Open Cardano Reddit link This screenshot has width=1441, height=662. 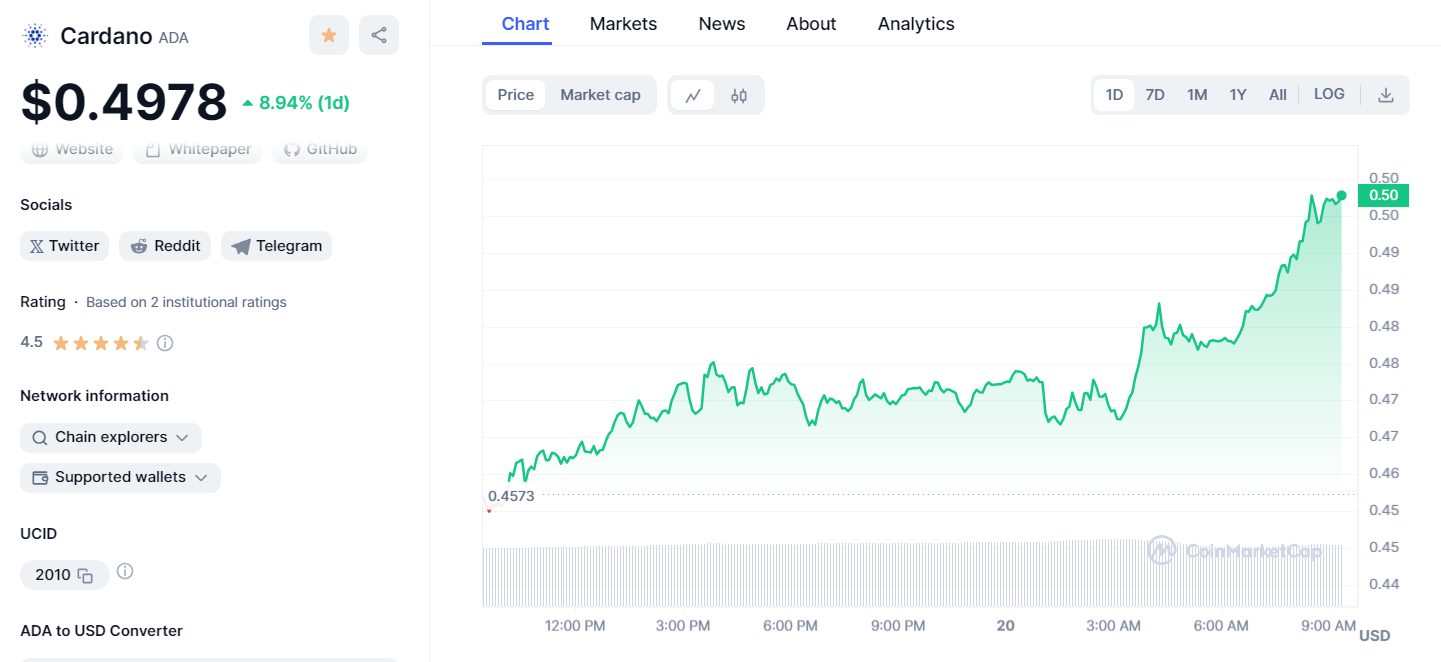point(165,246)
